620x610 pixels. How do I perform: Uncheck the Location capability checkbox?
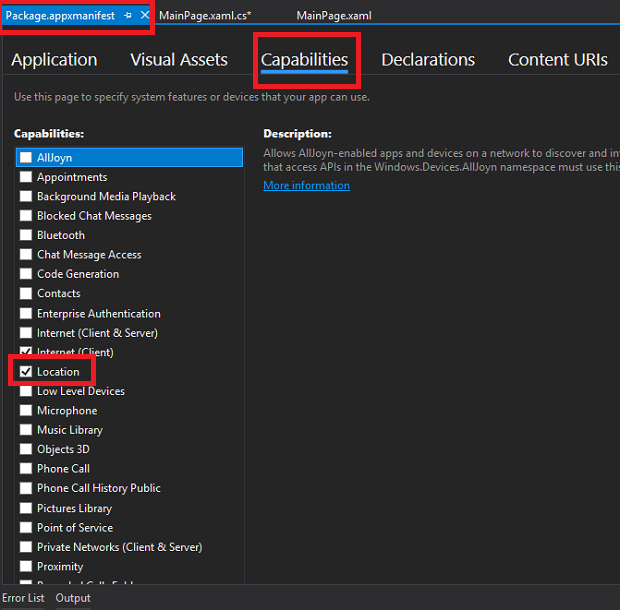tap(26, 372)
